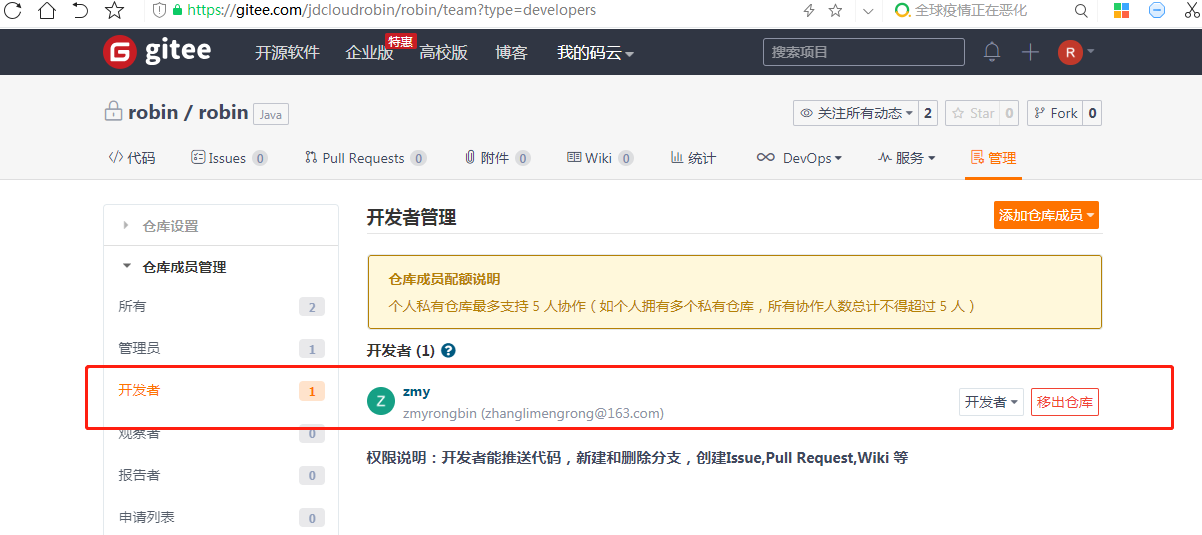This screenshot has width=1202, height=535.
Task: Click the 全球疫情正在恶化 news link
Action: click(x=970, y=11)
